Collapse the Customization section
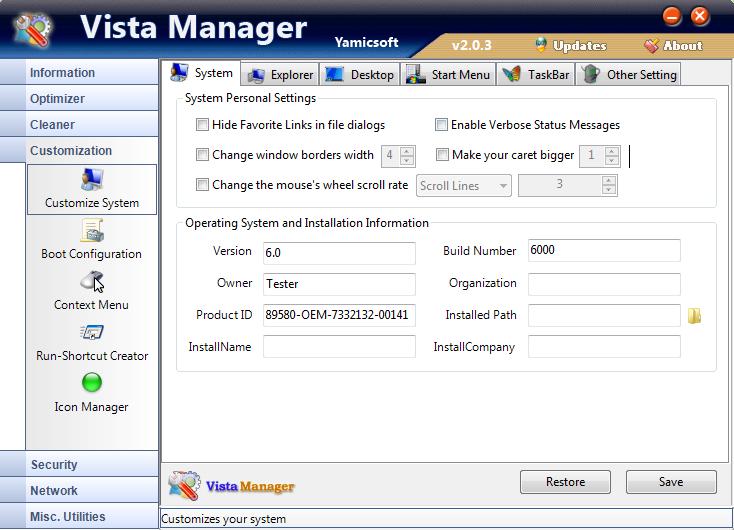Image resolution: width=734 pixels, height=530 pixels. 79,150
